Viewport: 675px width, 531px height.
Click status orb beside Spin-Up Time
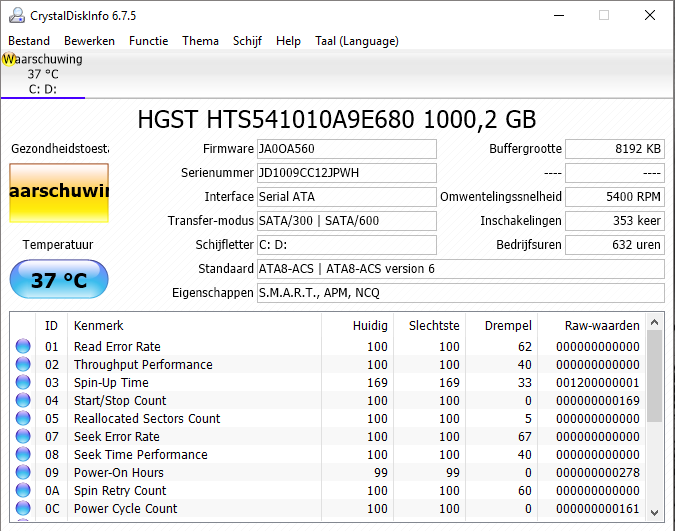[x=23, y=383]
